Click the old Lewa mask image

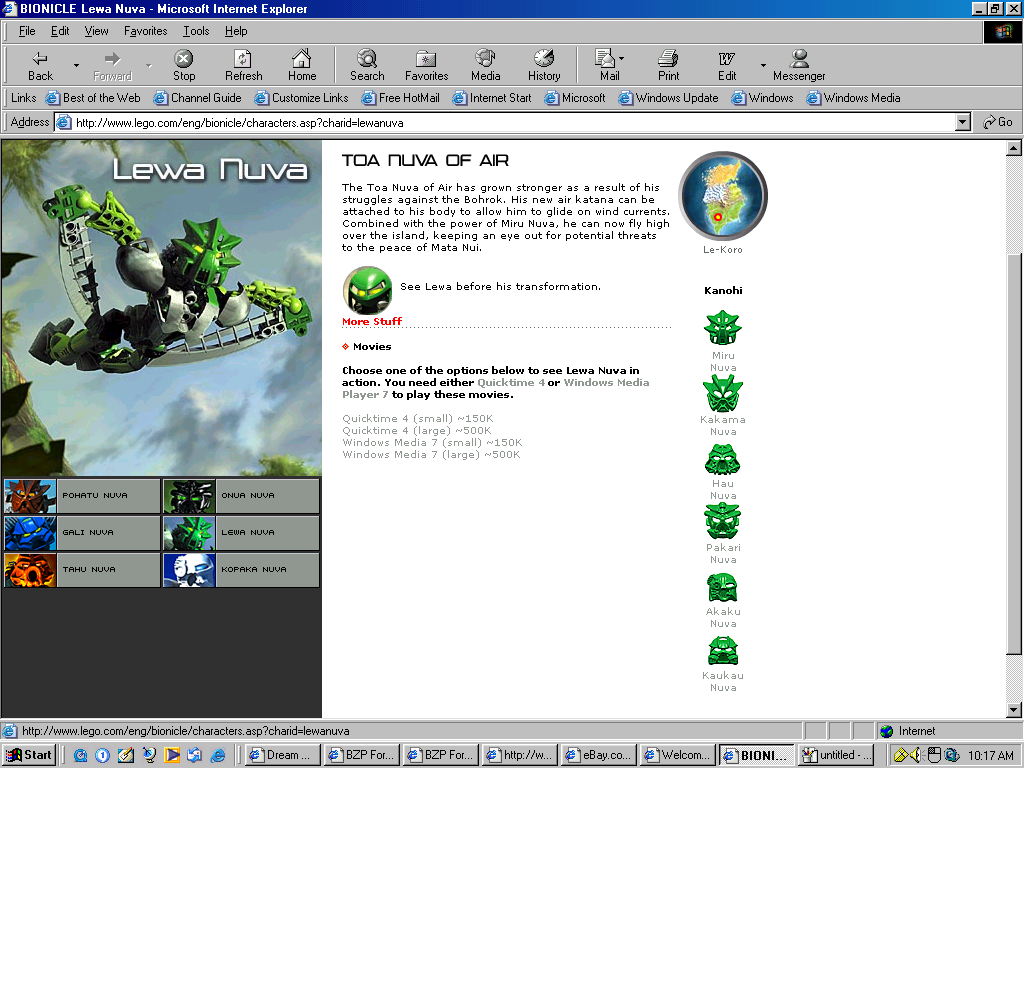367,290
